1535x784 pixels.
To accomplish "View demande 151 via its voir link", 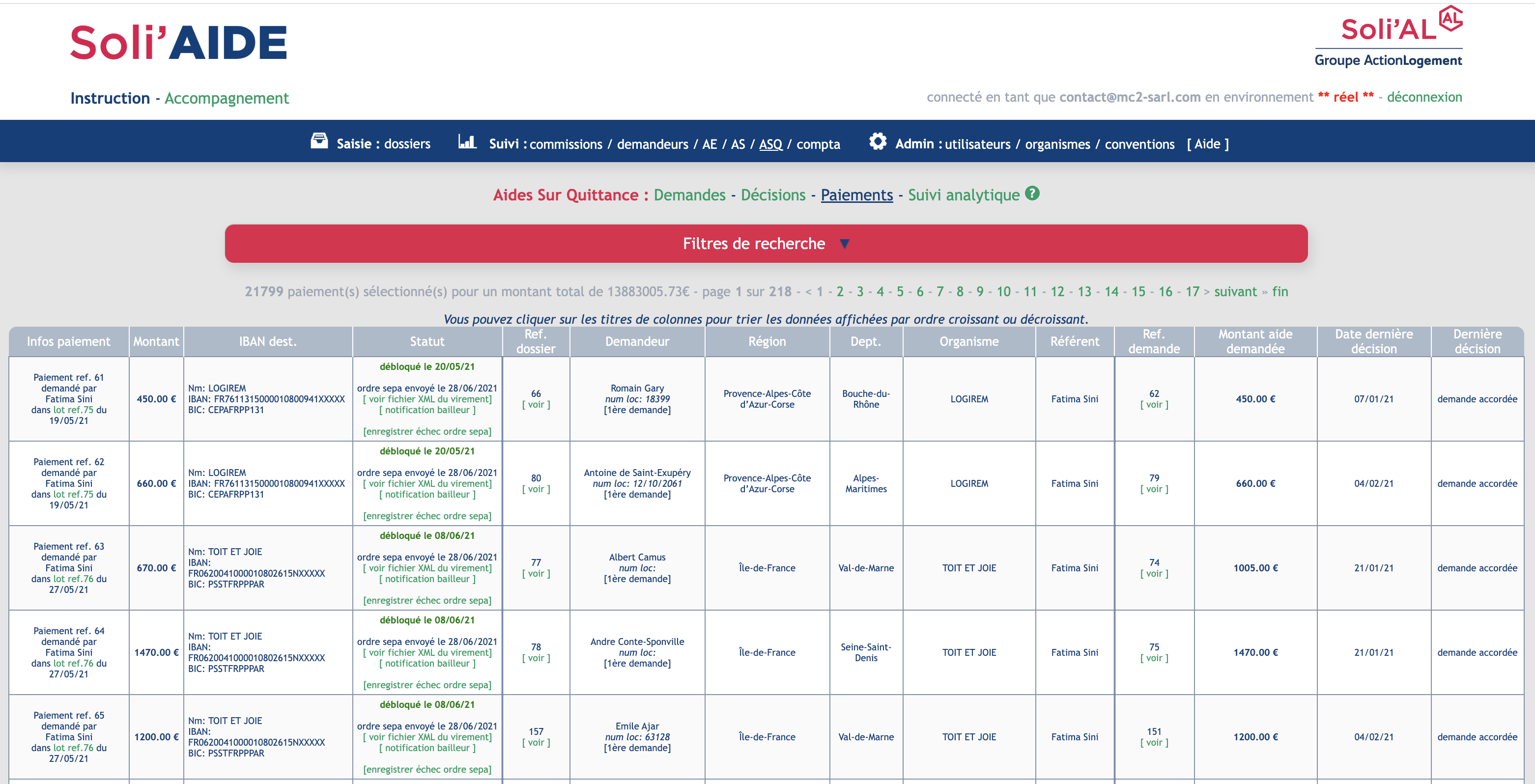I will [x=1154, y=743].
